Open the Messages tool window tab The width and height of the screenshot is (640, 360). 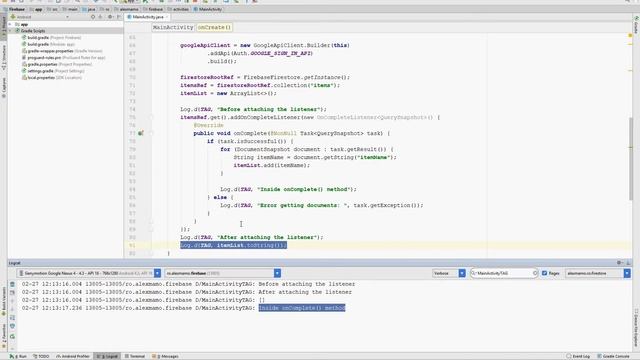[x=165, y=356]
